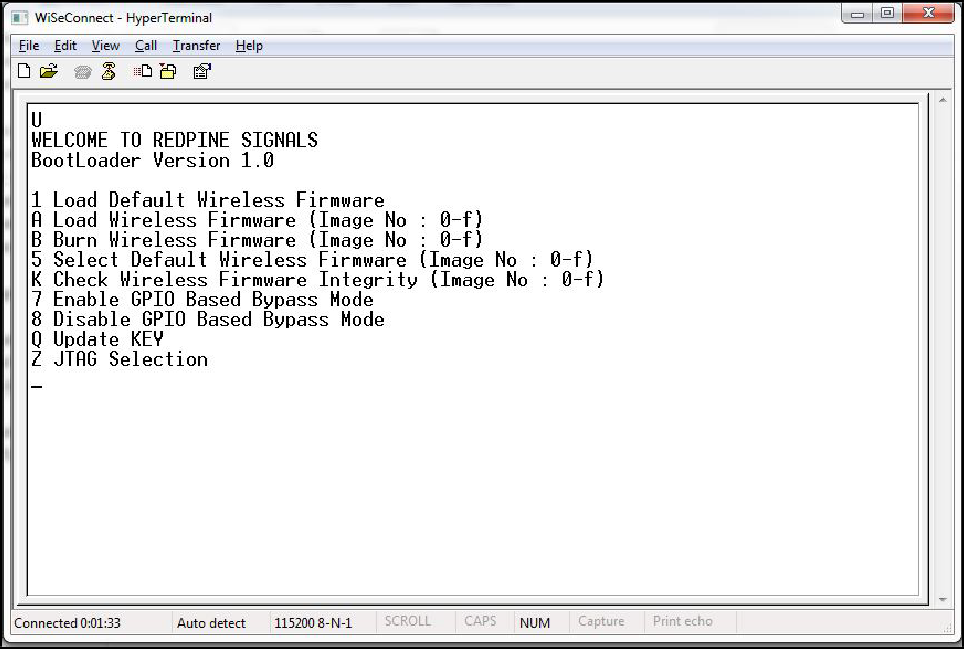
Task: Click the scrollbar down arrow
Action: (x=943, y=600)
